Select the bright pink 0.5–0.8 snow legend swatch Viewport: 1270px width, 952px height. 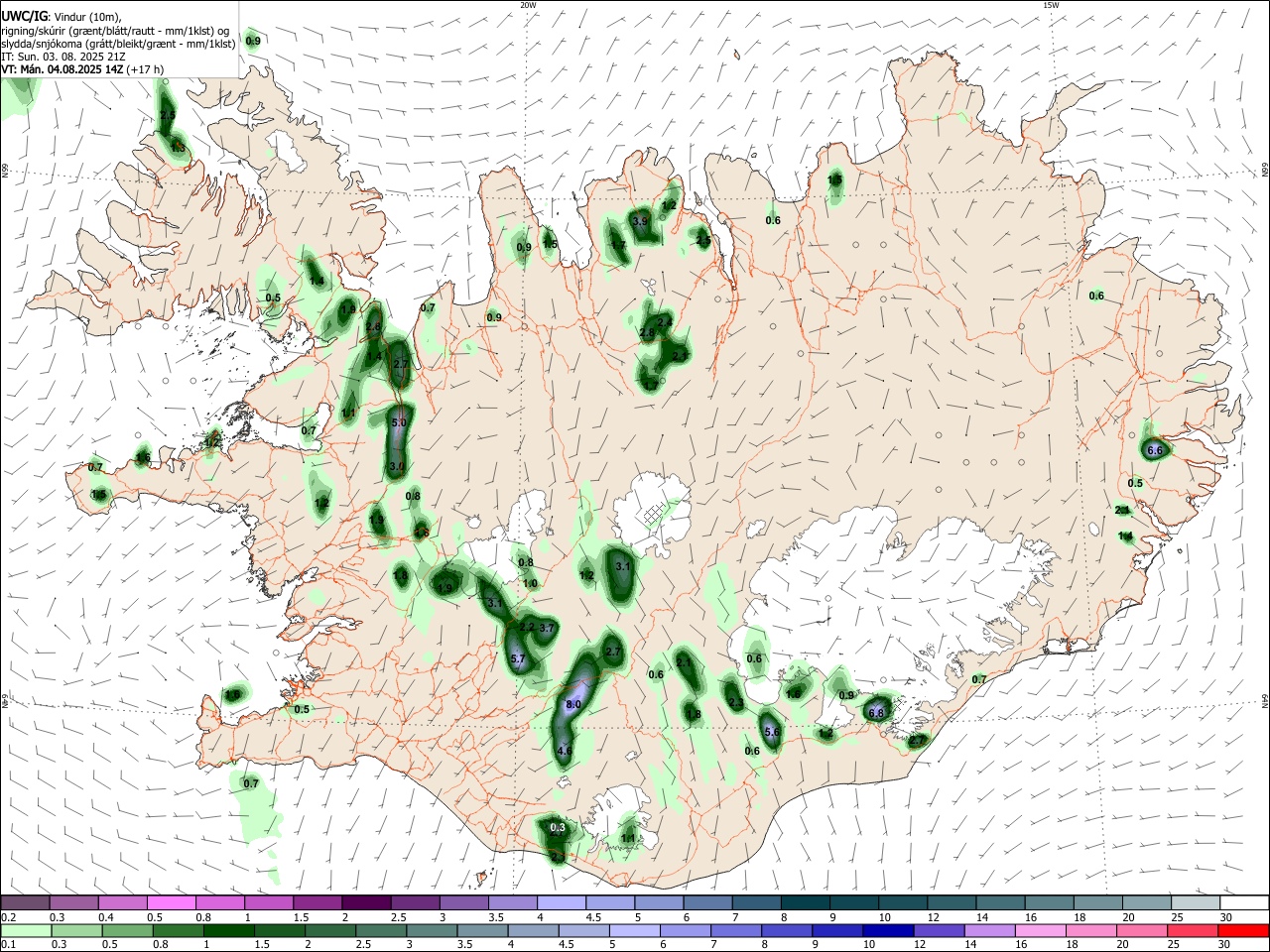(x=172, y=903)
